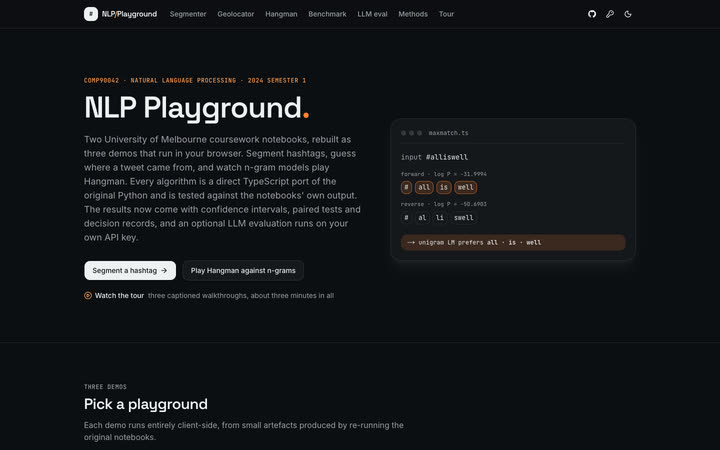
Task: Click the reverse 'swell' token chip
Action: click(x=464, y=218)
